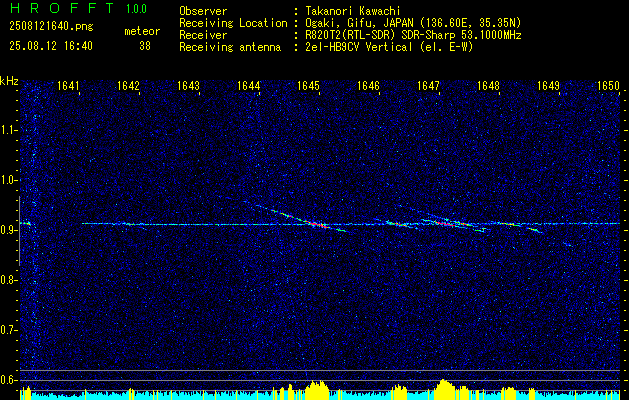629x400 pixels.
Task: Click the yellow intensity peak below 1645
Action: [317, 388]
